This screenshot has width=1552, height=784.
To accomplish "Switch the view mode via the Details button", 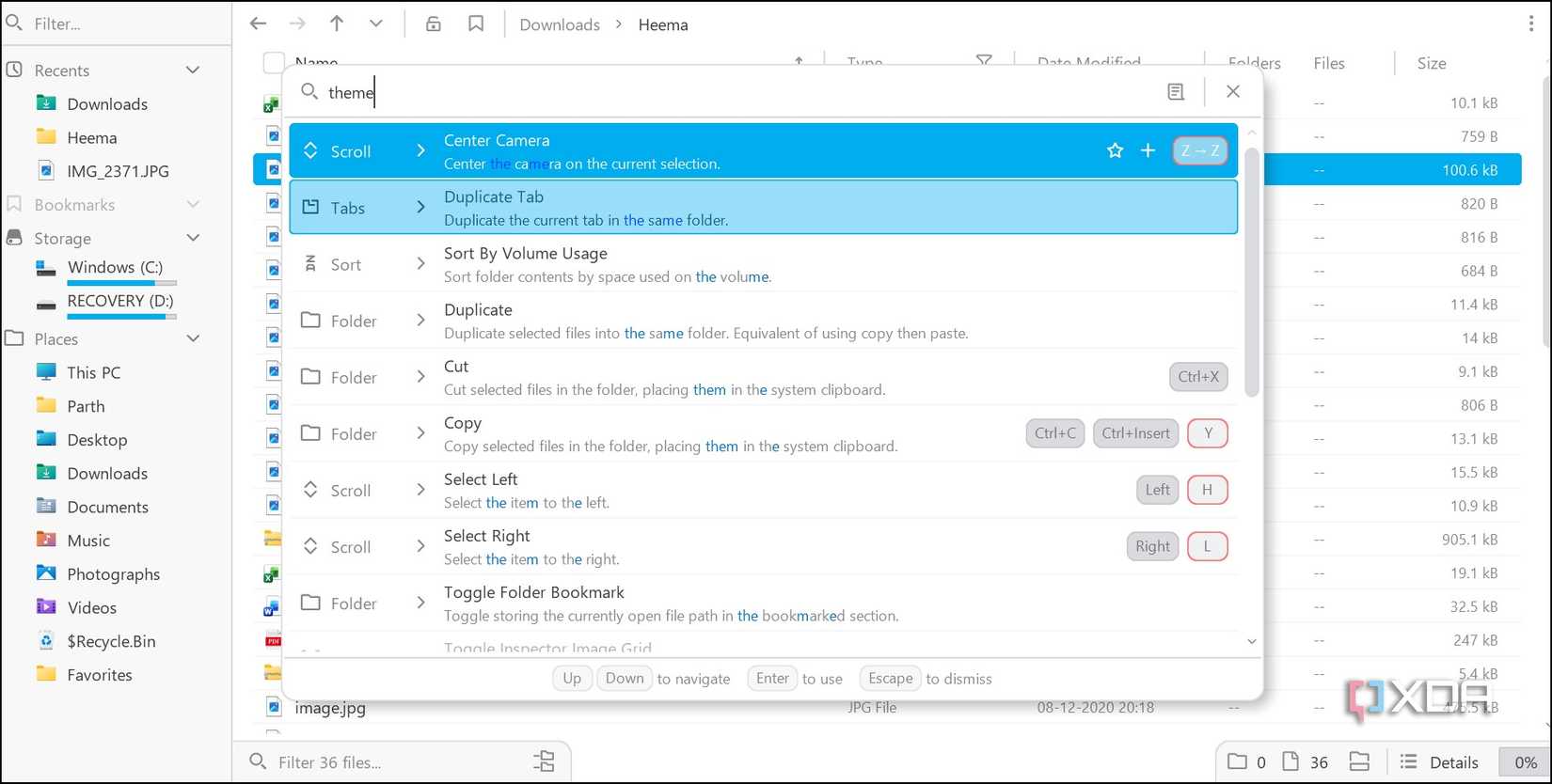I will 1440,762.
